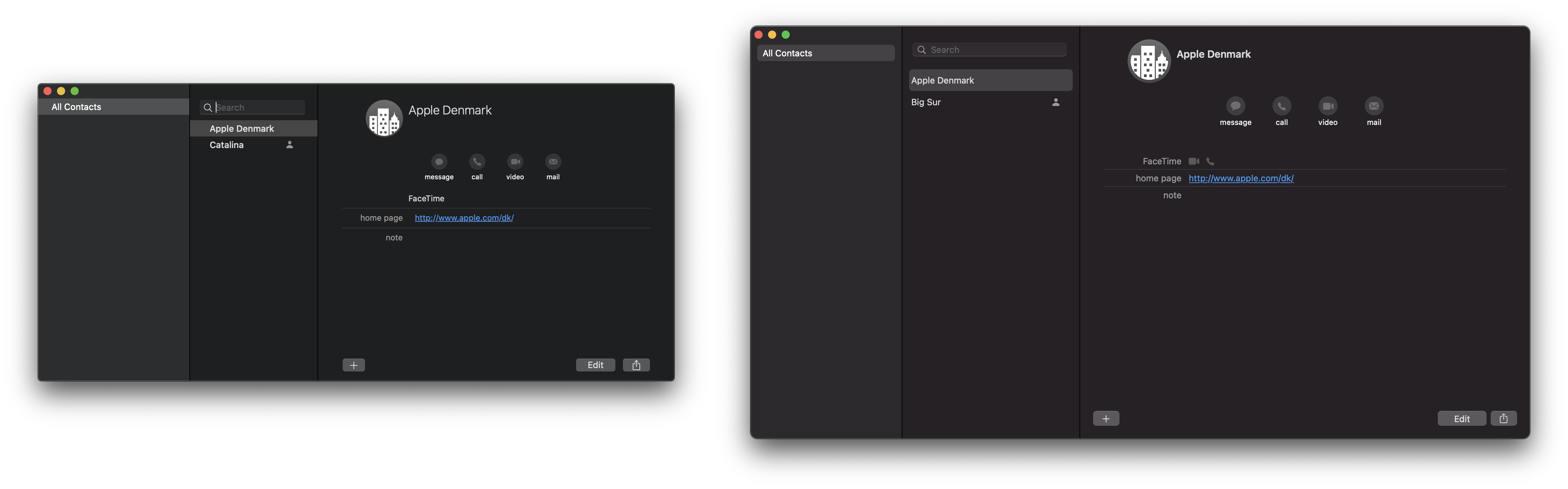The width and height of the screenshot is (1568, 489).
Task: Click the message icon in Catalina window
Action: (439, 161)
